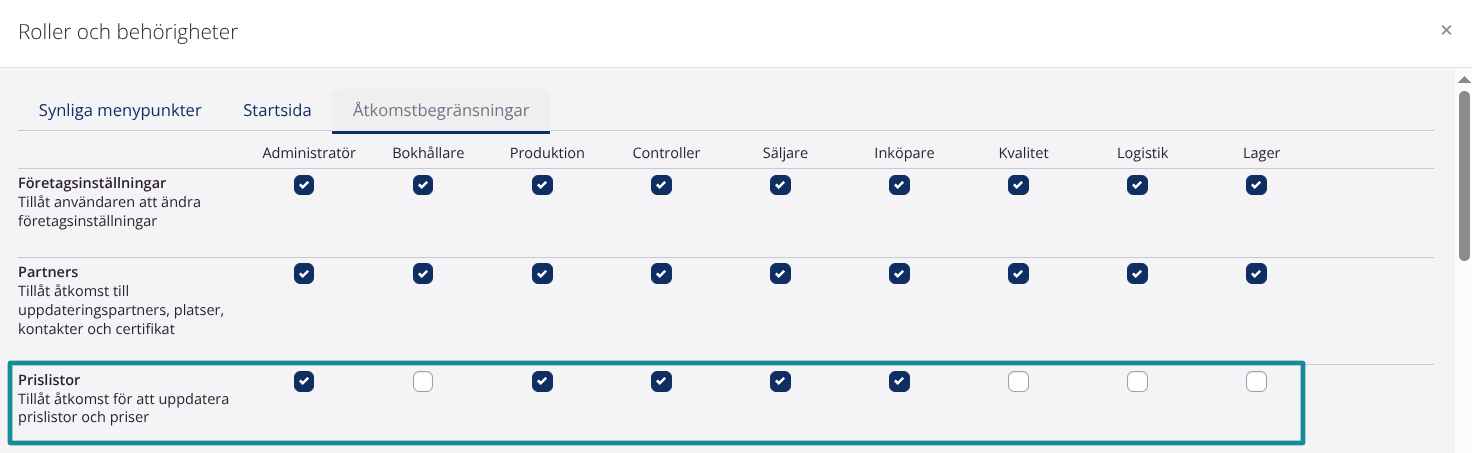Uncheck Prislistor for Administratör role

pyautogui.click(x=304, y=381)
